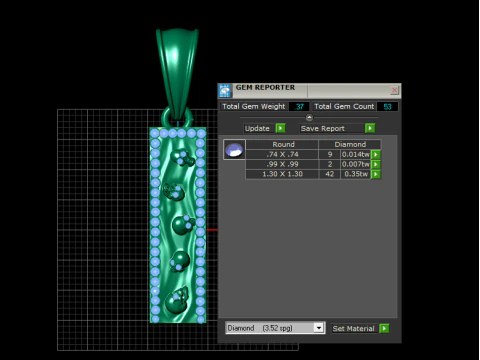The image size is (480, 360).
Task: Select the top skull on the pendant
Action: click(182, 158)
